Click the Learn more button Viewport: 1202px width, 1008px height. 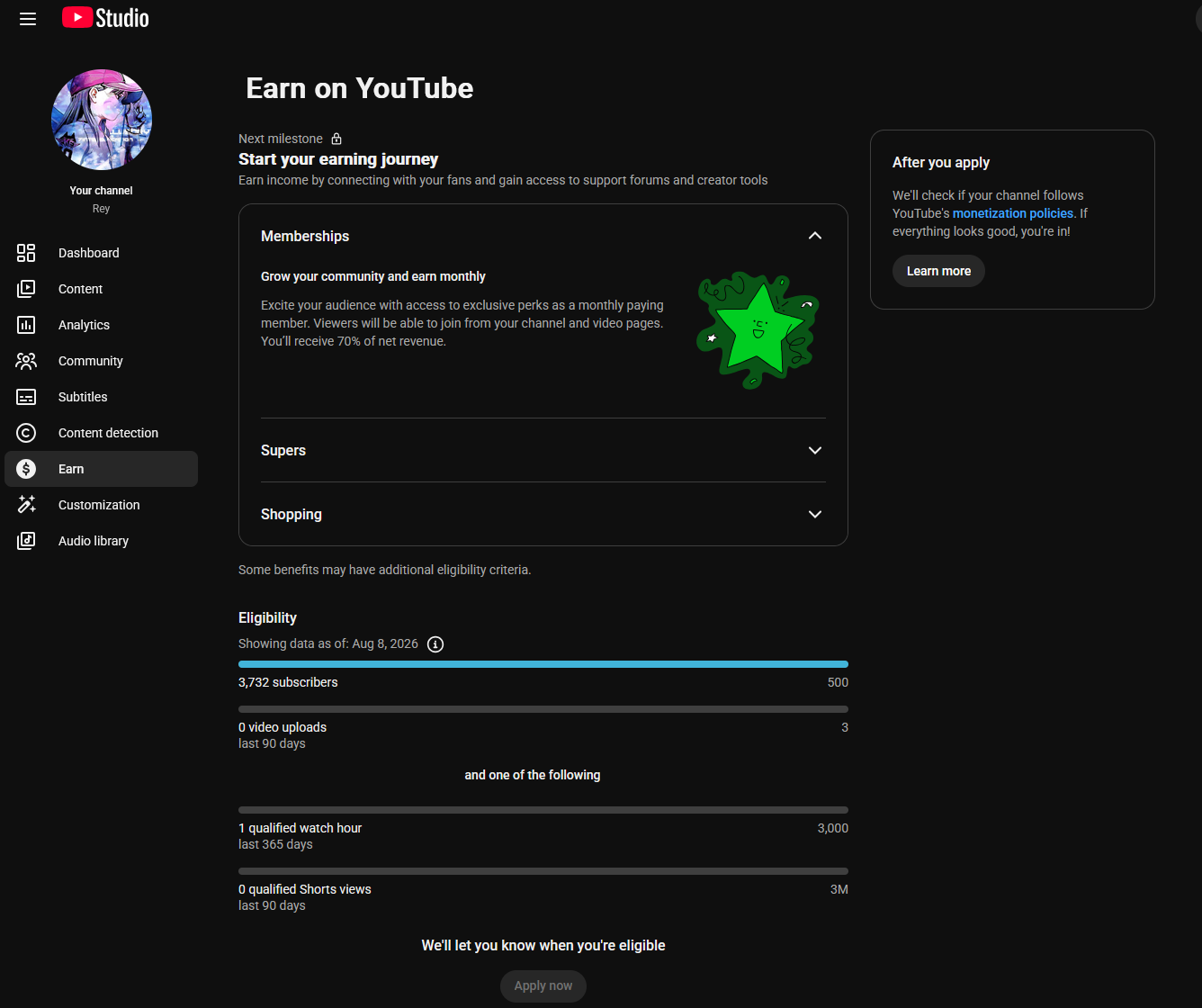pyautogui.click(x=938, y=271)
